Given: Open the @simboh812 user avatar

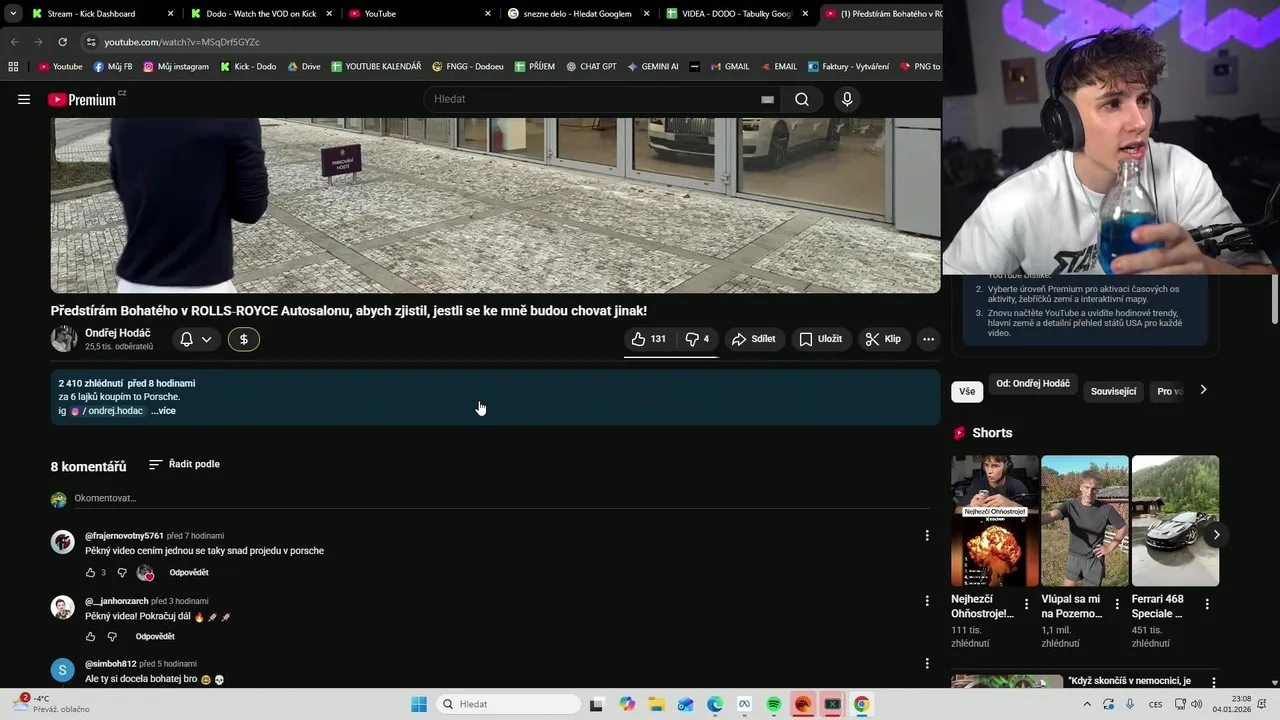Looking at the screenshot, I should 63,670.
